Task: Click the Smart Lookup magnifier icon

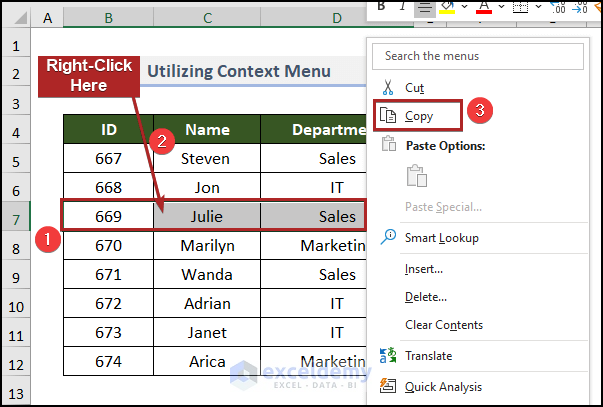Action: point(388,237)
